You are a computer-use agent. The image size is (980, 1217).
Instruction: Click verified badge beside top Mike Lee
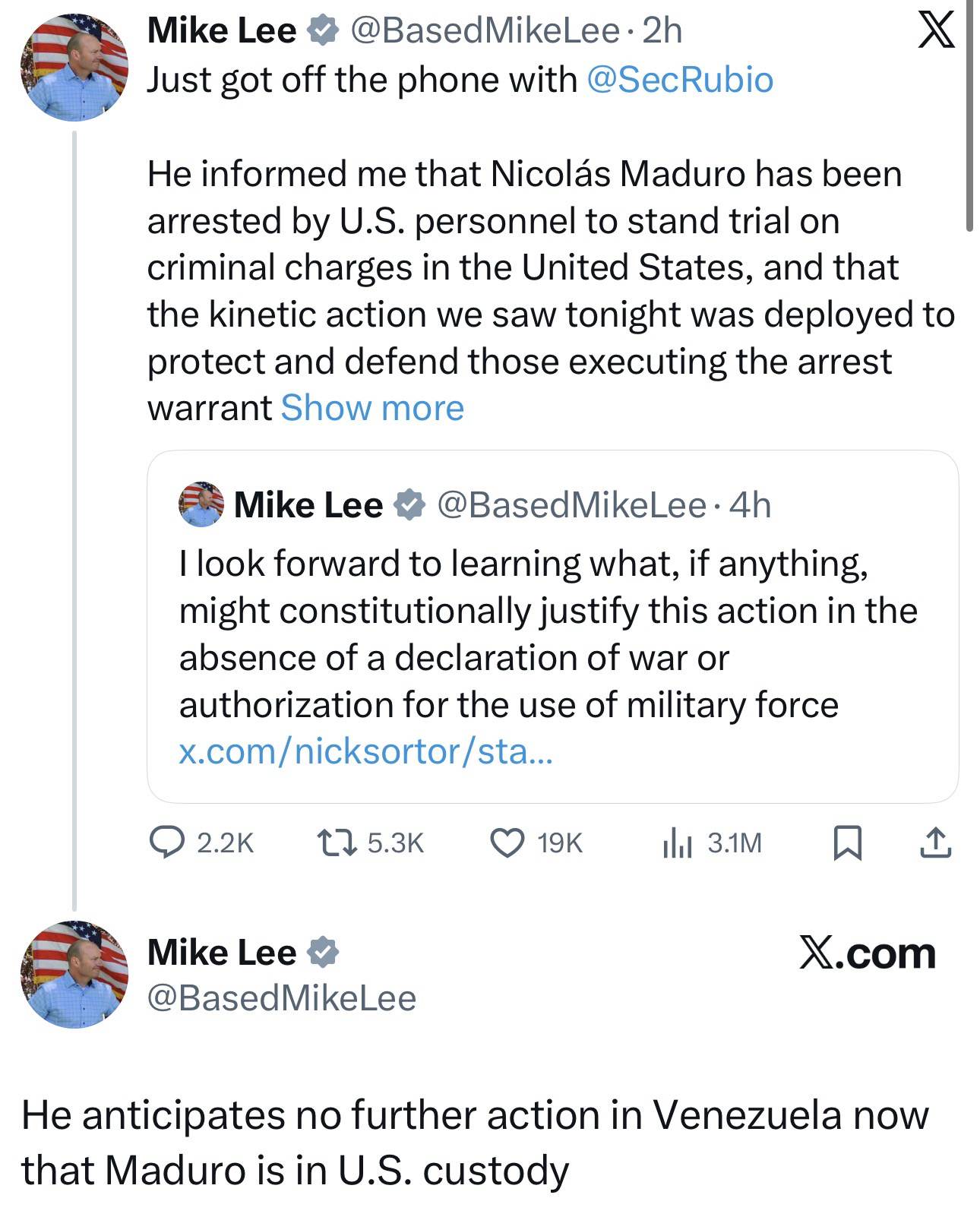pos(322,31)
